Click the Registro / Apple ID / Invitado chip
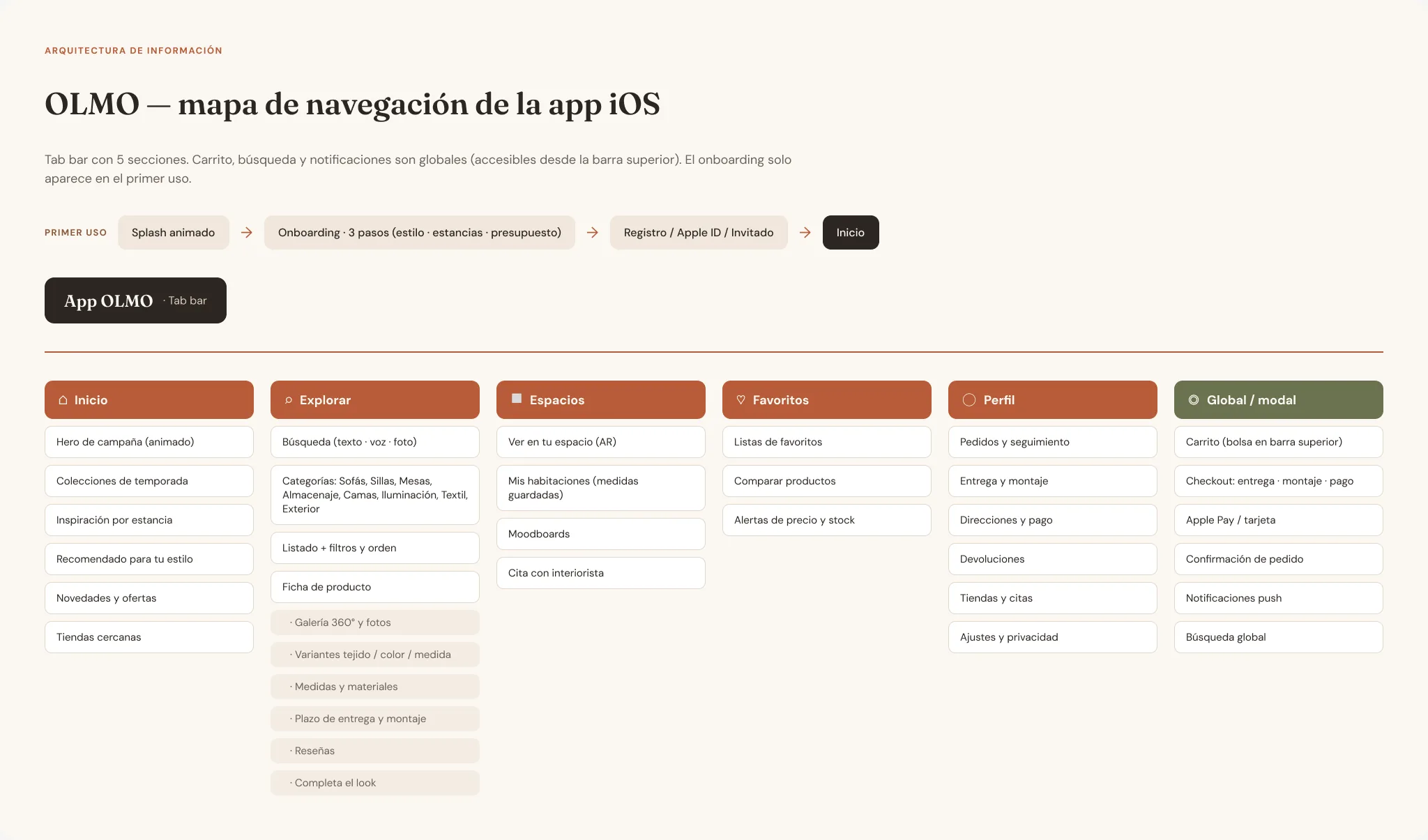 coord(699,232)
